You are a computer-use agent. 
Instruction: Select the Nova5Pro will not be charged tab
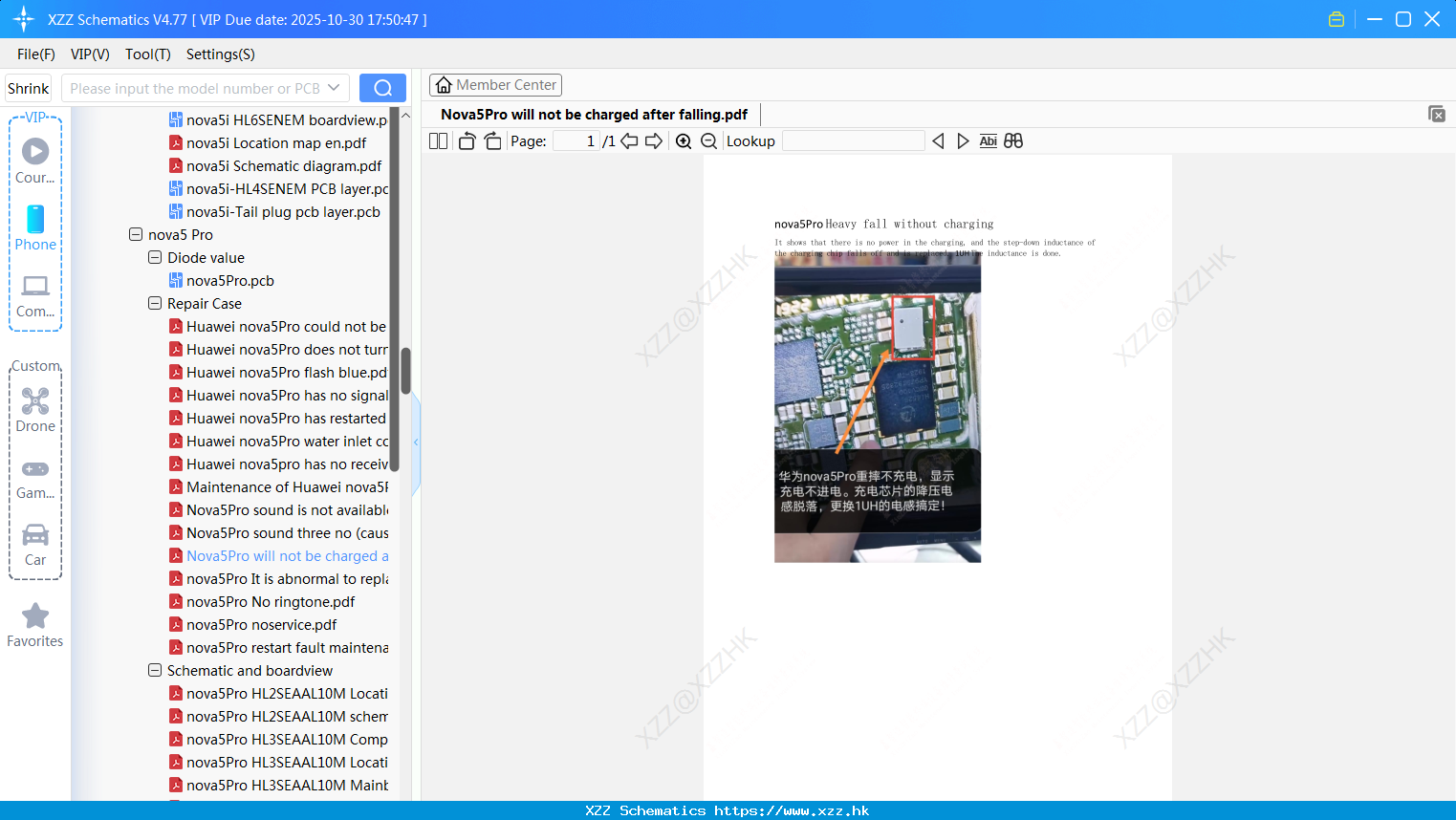point(594,115)
